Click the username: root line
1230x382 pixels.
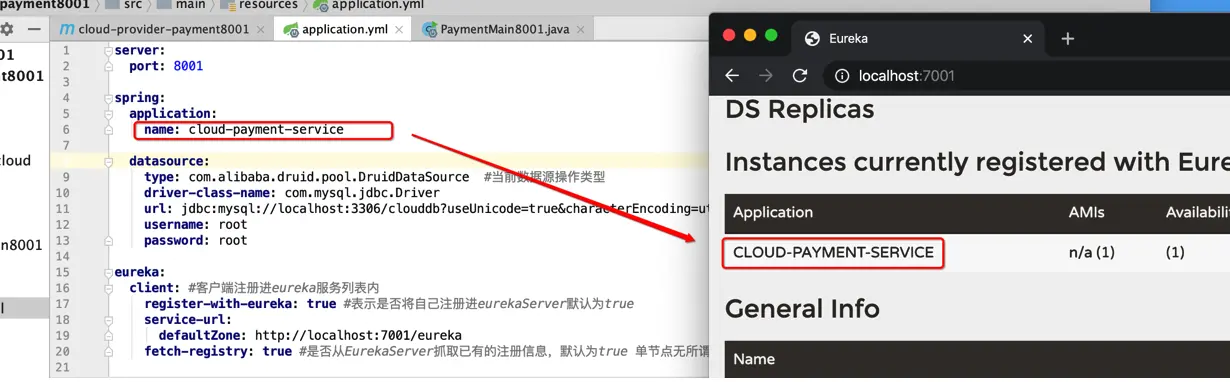pos(195,225)
